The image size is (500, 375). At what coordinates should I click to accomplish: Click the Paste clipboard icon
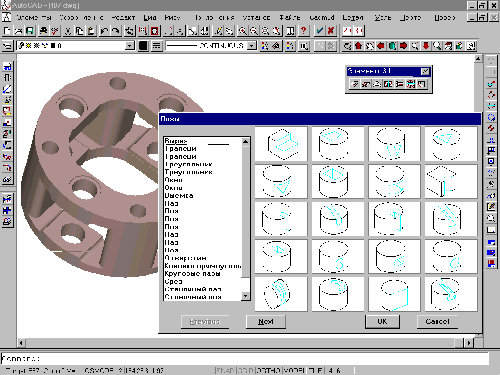91,31
